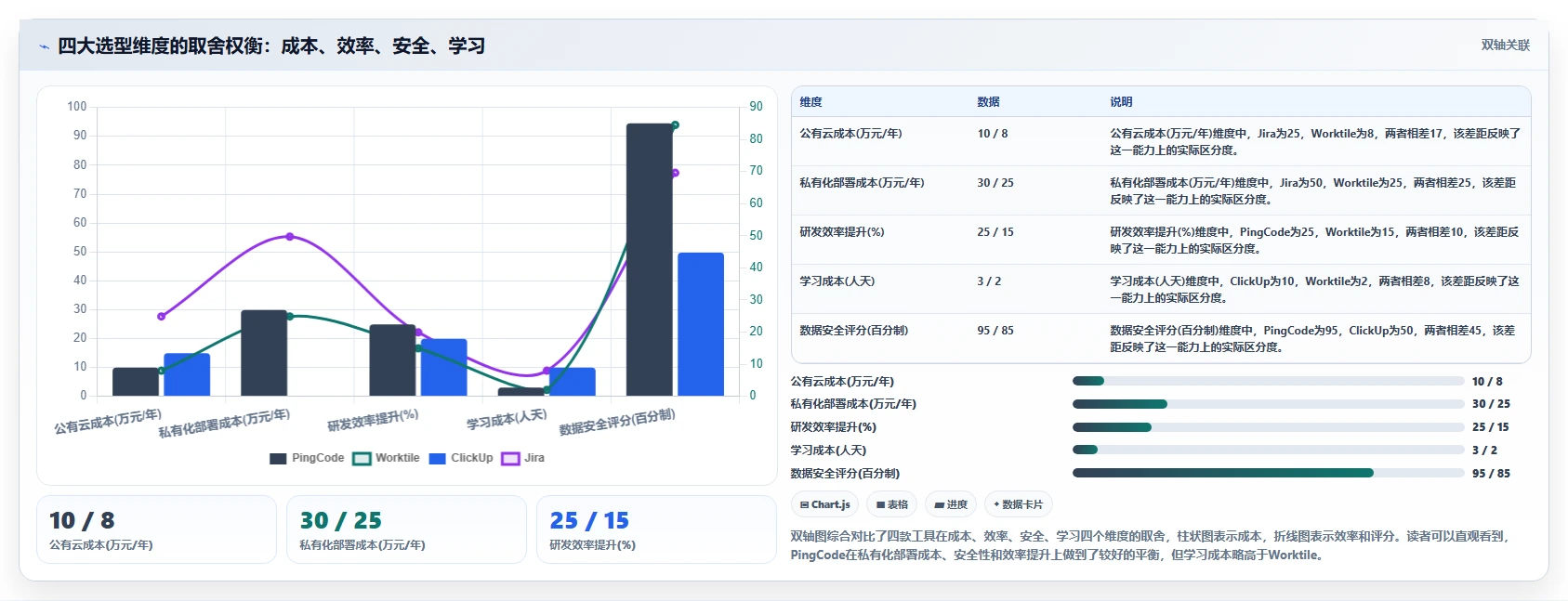Click the 表格 tag chip

coord(892,504)
